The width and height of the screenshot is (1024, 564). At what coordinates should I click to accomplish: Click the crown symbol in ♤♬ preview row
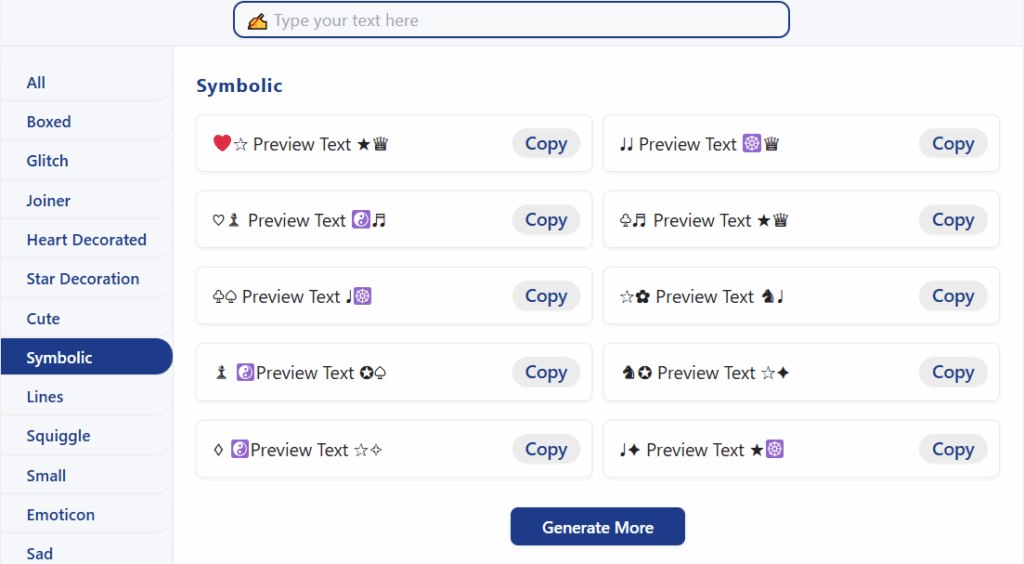[780, 220]
